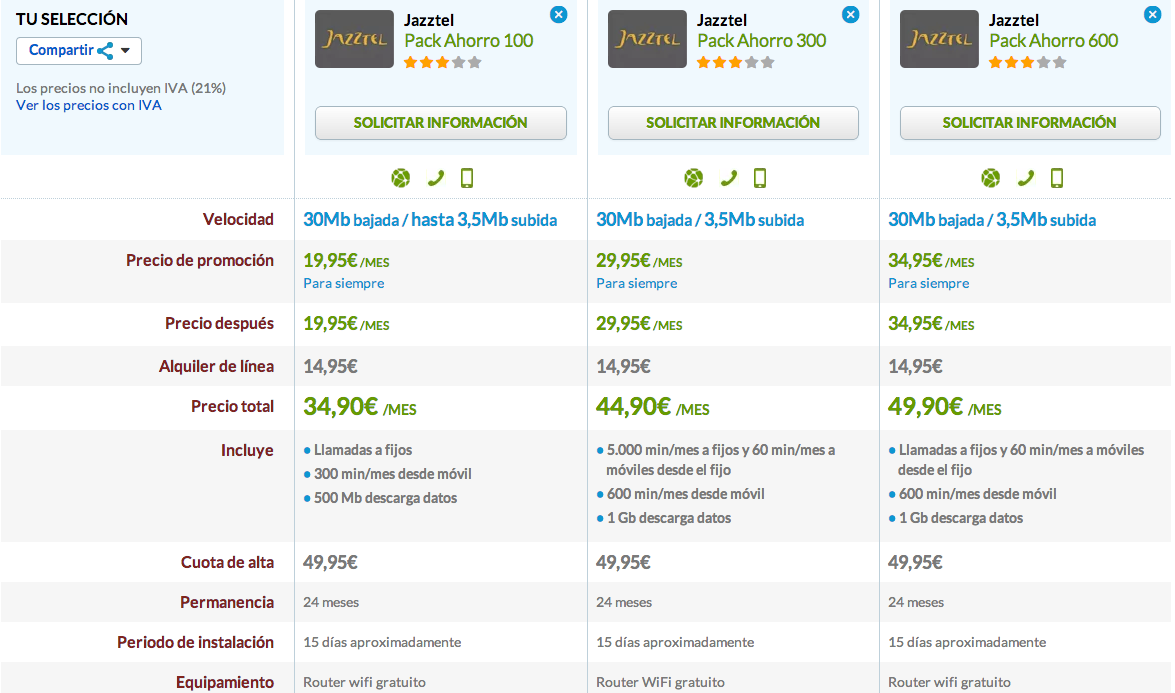Open the 'Ver los precios con IVA' link
Screen dimensions: 1175x693
[88, 106]
